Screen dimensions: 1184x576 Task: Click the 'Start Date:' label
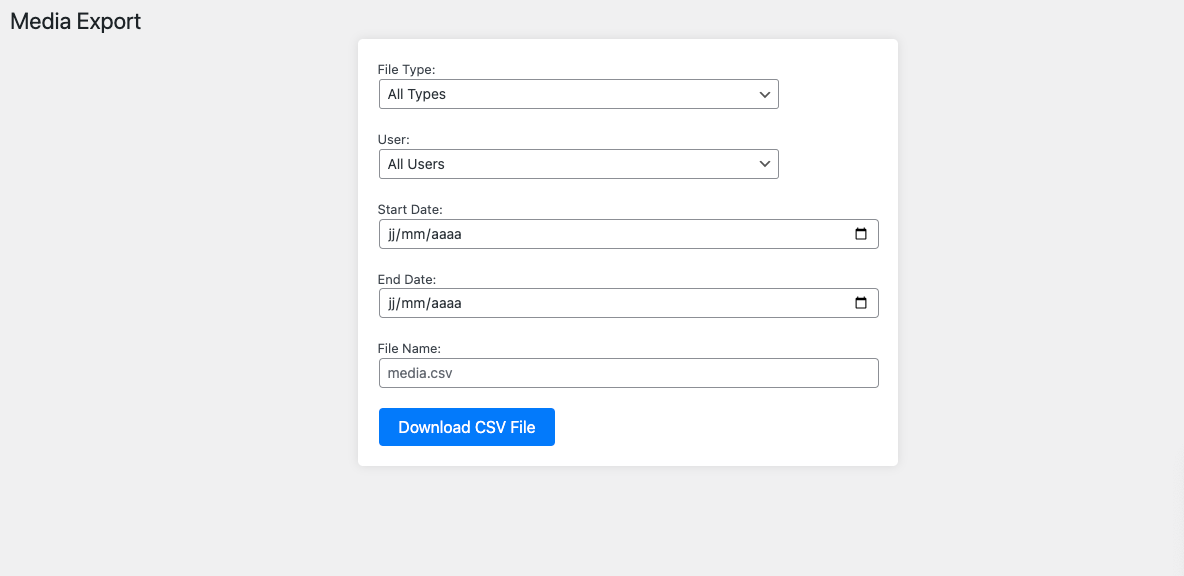pos(410,209)
